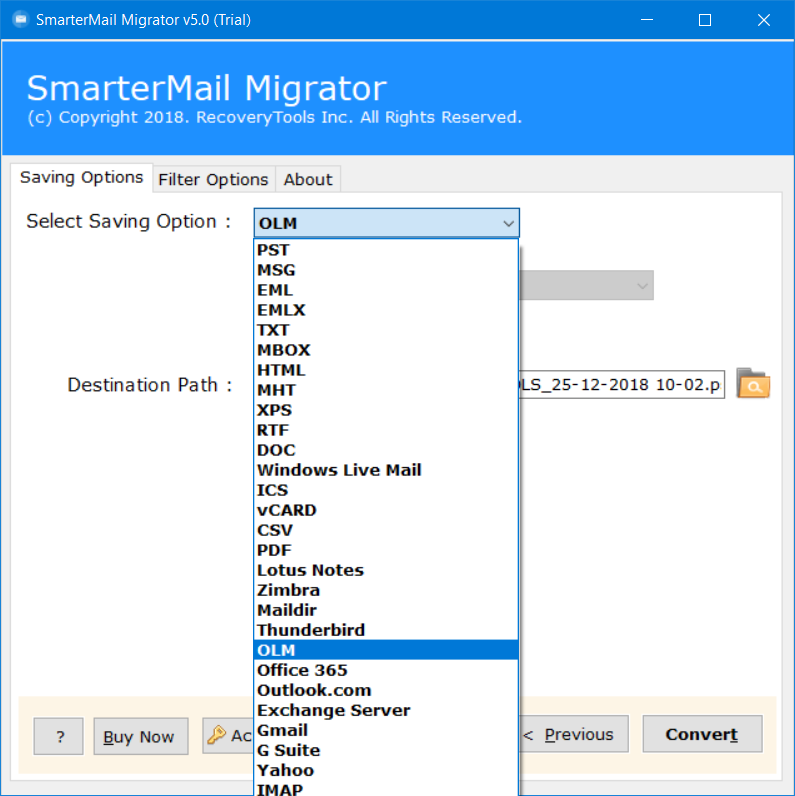Select Windows Live Mail option
This screenshot has width=795, height=796.
[x=386, y=470]
